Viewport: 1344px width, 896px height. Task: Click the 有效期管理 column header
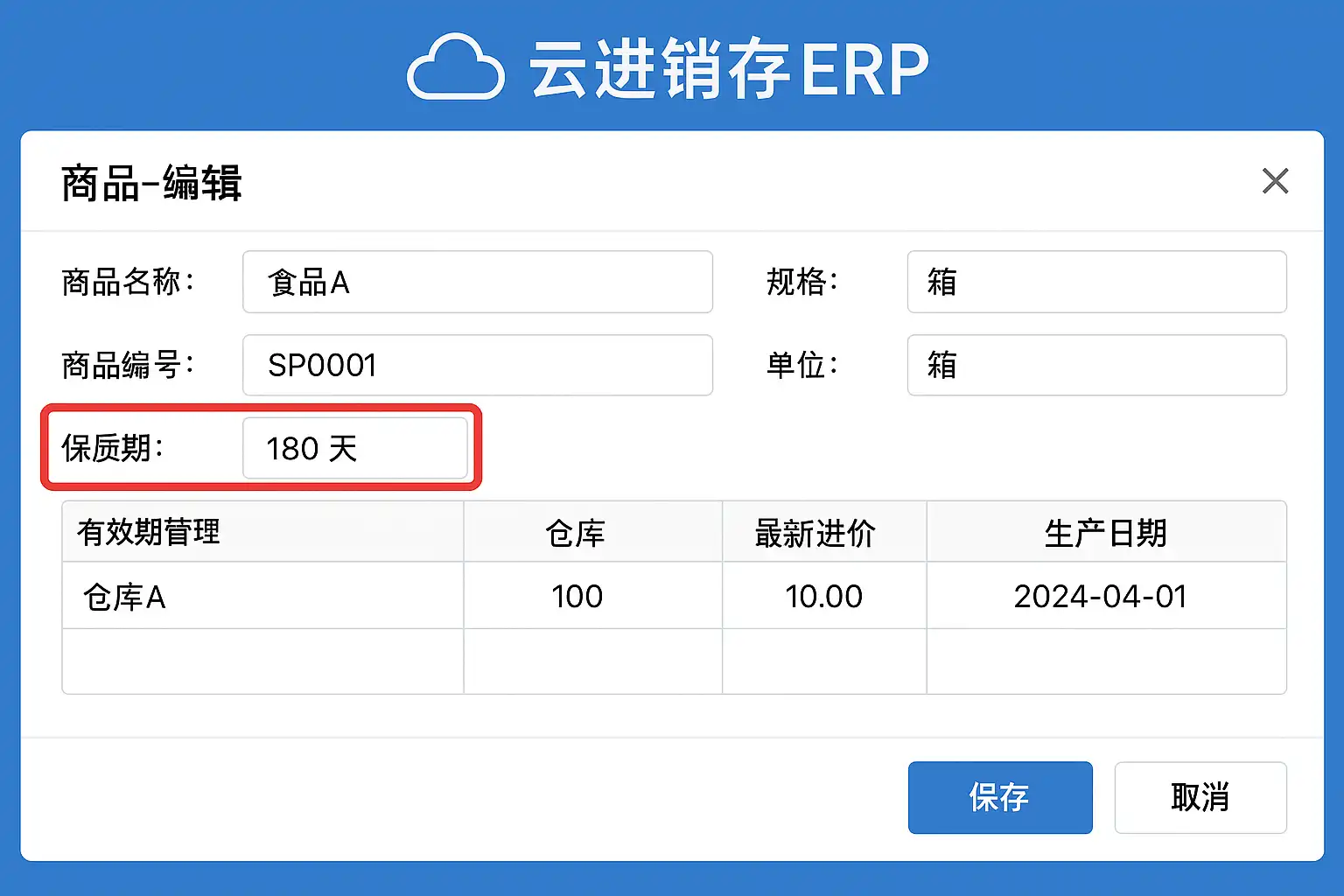pyautogui.click(x=262, y=532)
